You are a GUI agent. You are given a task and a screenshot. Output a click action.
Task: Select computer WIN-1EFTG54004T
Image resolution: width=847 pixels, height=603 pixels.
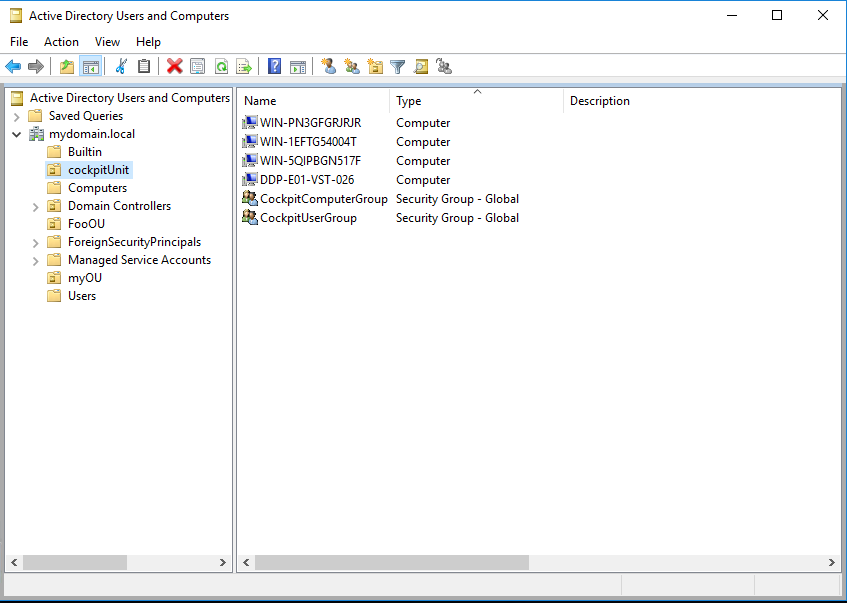(308, 142)
